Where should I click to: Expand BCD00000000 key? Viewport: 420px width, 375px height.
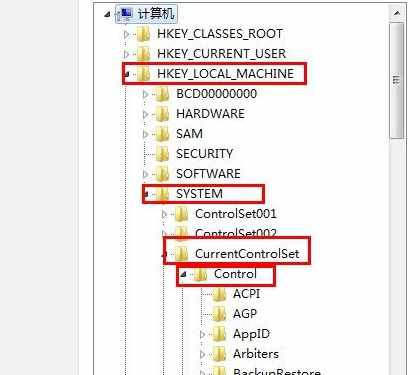[x=145, y=94]
